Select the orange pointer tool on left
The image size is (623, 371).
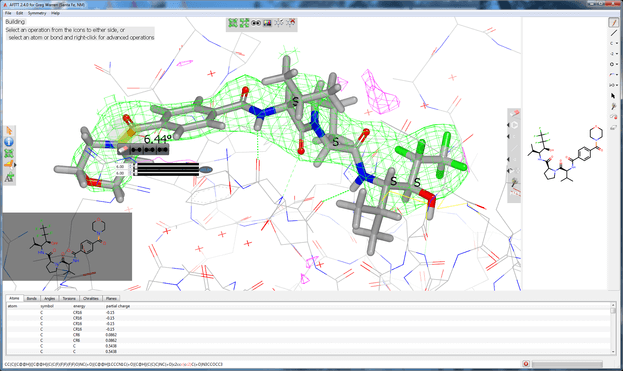coord(9,130)
